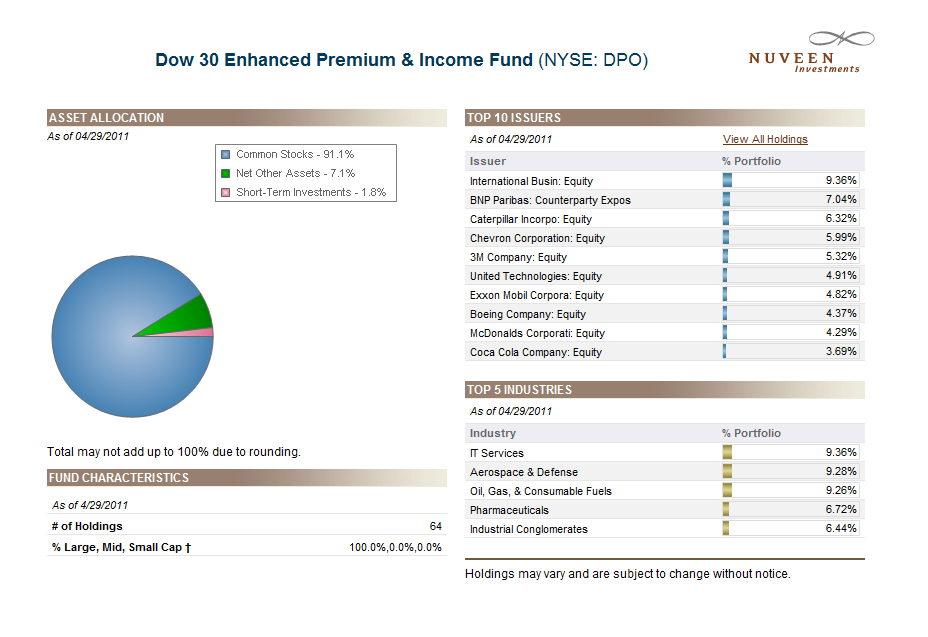928x637 pixels.
Task: Select the Common Stocks blue legend swatch
Action: pyautogui.click(x=225, y=155)
